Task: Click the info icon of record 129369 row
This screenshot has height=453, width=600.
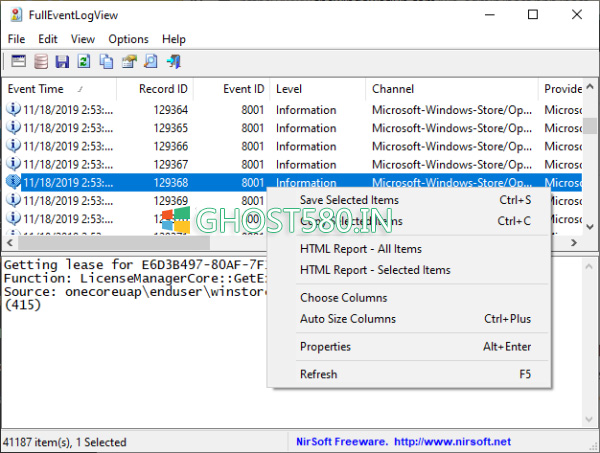Action: (x=13, y=200)
